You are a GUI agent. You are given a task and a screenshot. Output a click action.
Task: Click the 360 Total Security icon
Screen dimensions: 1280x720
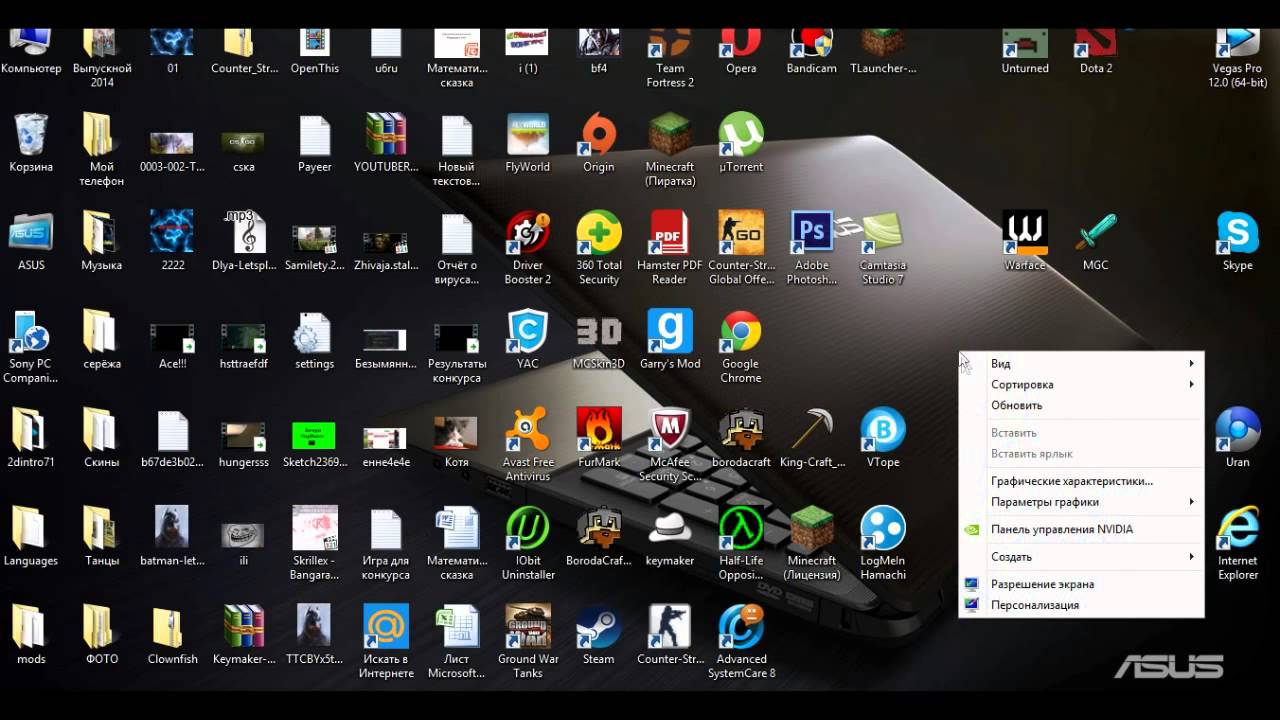(x=599, y=247)
